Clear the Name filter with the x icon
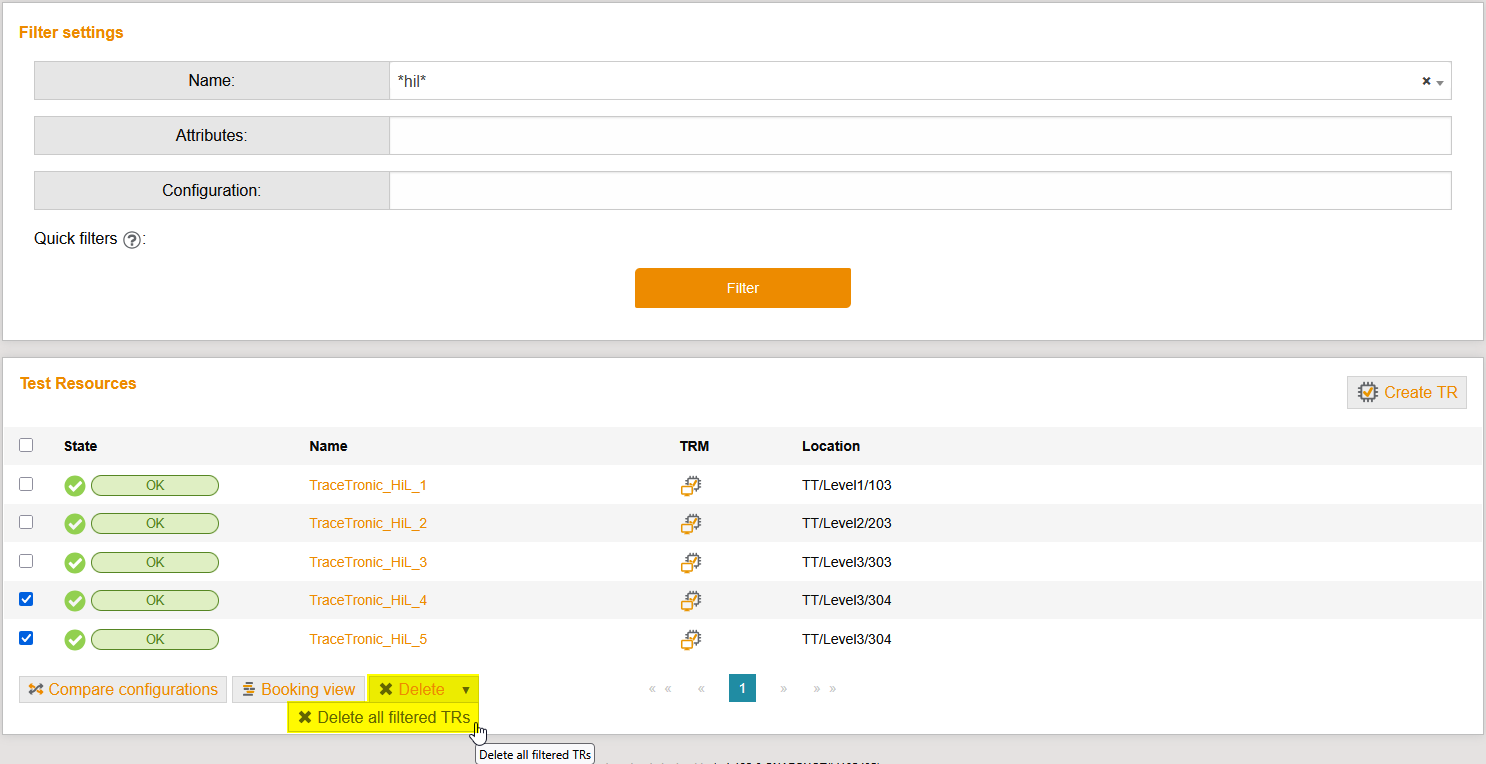This screenshot has height=764, width=1486. (1426, 81)
